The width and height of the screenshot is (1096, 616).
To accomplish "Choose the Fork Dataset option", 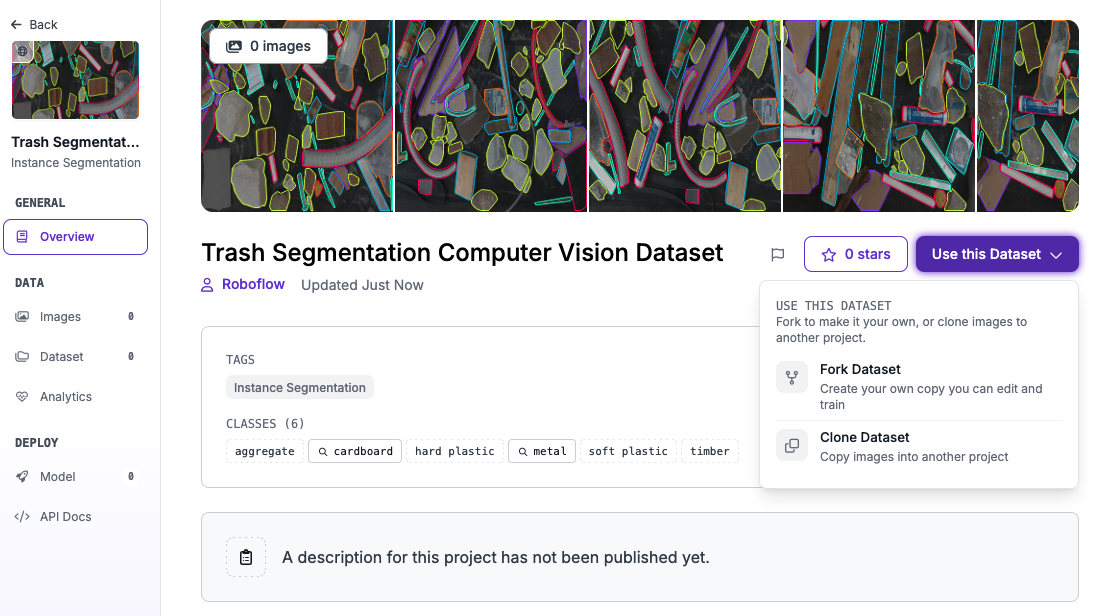I will tap(860, 370).
